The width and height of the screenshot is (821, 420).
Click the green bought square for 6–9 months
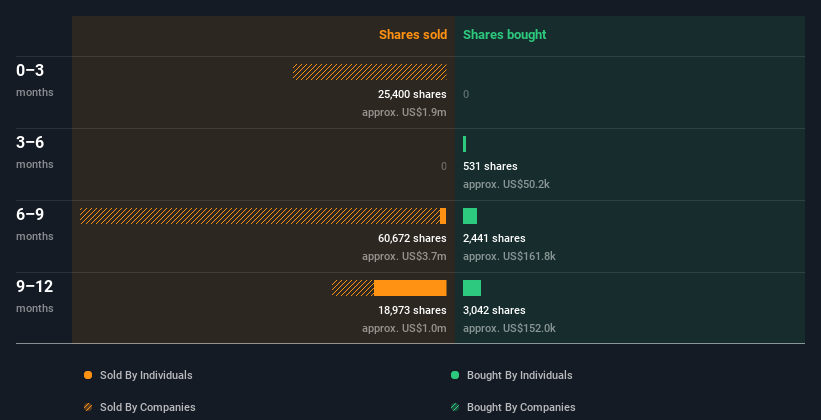[470, 216]
